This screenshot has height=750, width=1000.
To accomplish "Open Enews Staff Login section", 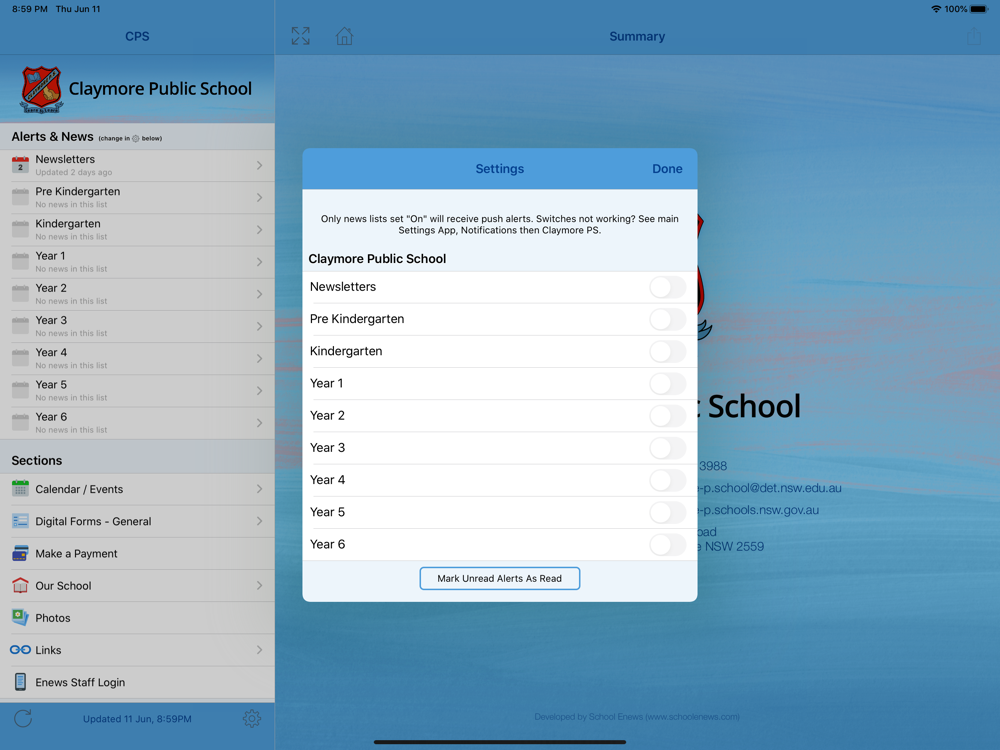I will (137, 682).
